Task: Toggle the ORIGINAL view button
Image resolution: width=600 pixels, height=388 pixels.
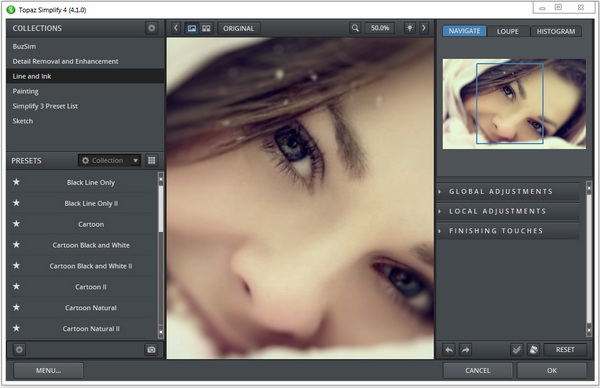Action: 238,28
